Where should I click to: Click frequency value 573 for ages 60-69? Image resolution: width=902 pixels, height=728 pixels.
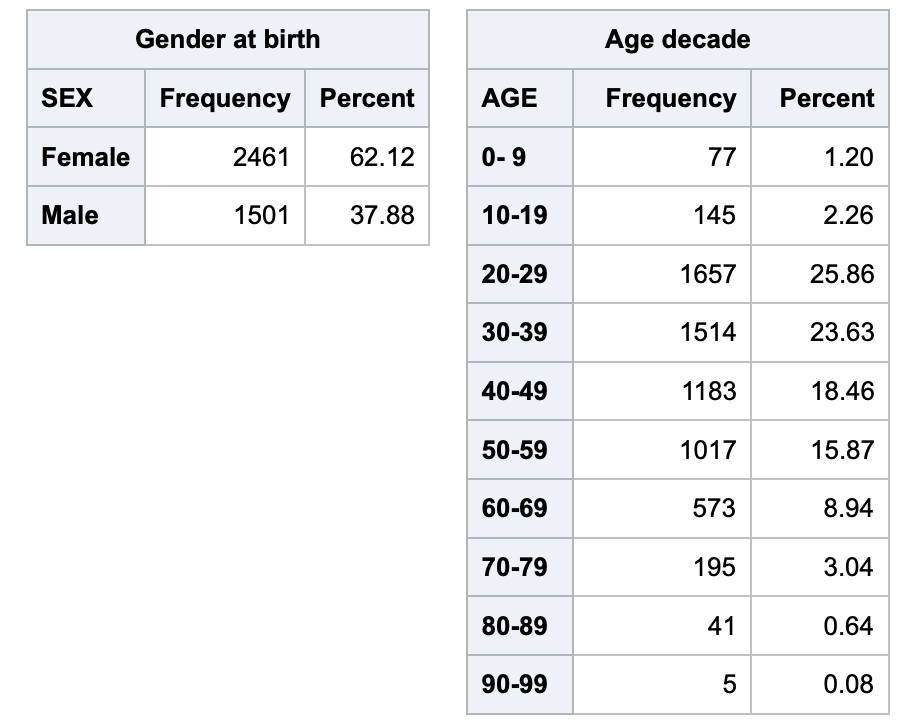tap(714, 508)
